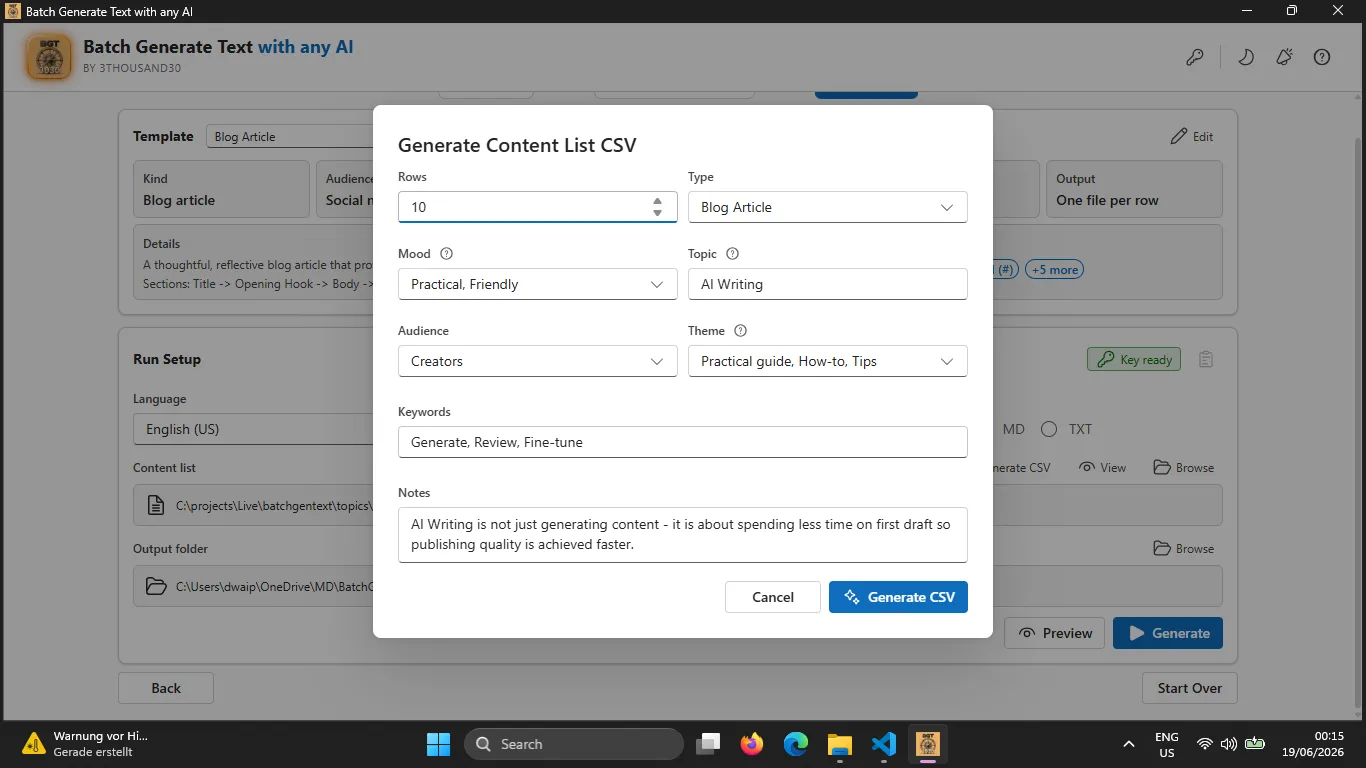Open the Mood dropdown Practical, Friendly
Viewport: 1366px width, 768px height.
click(x=538, y=284)
